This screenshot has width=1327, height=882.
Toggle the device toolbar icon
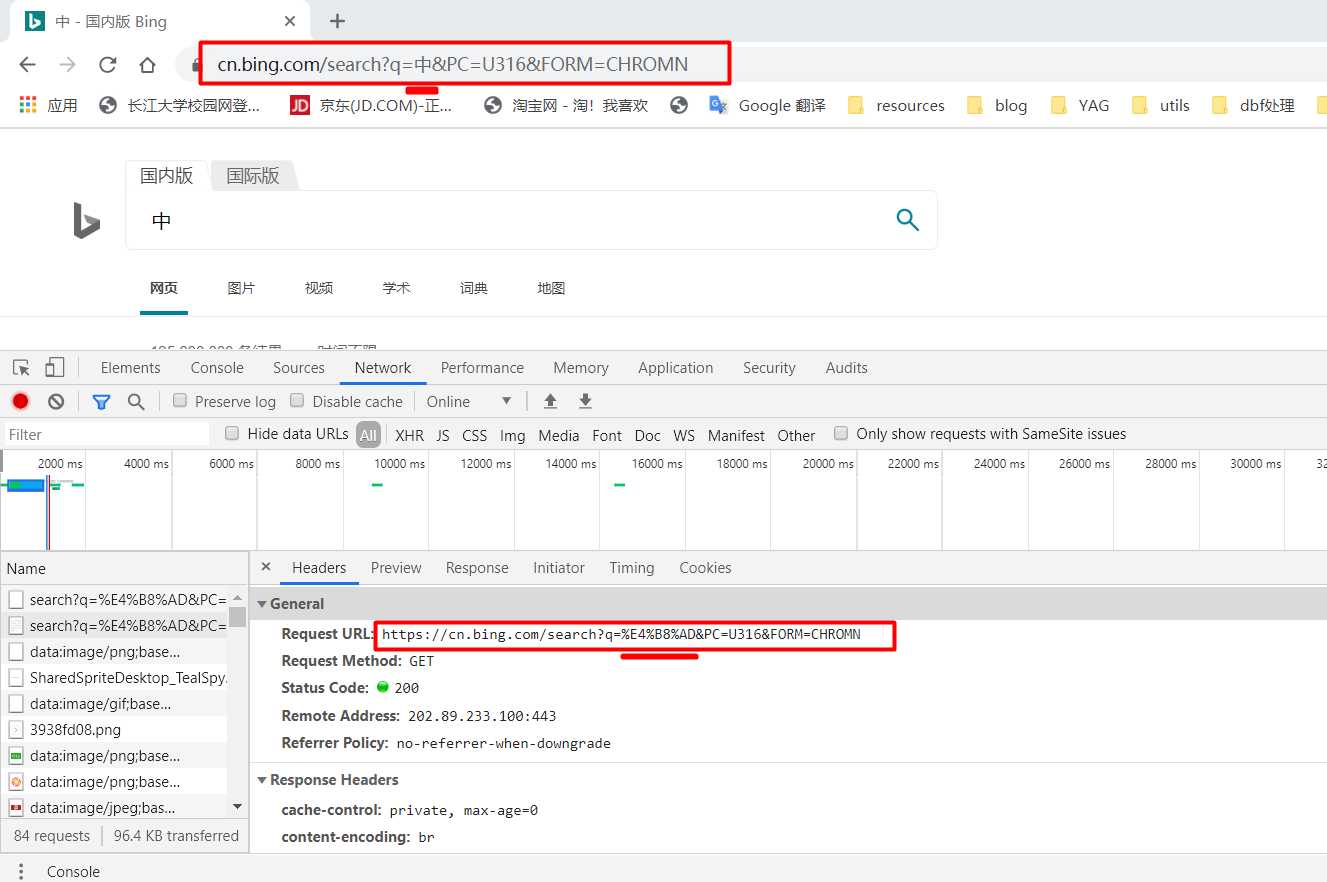click(x=55, y=367)
